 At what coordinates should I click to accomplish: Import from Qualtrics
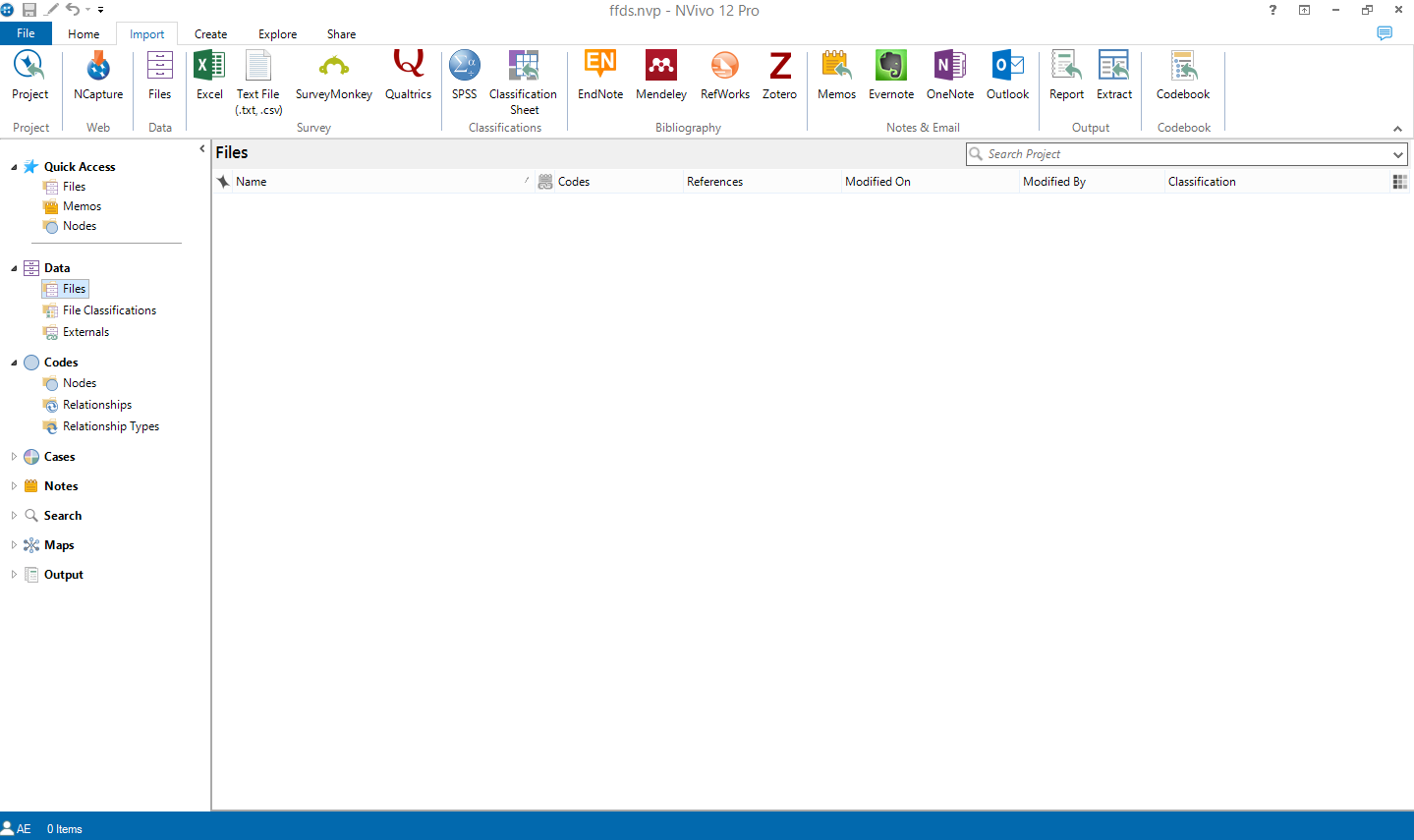click(x=408, y=76)
